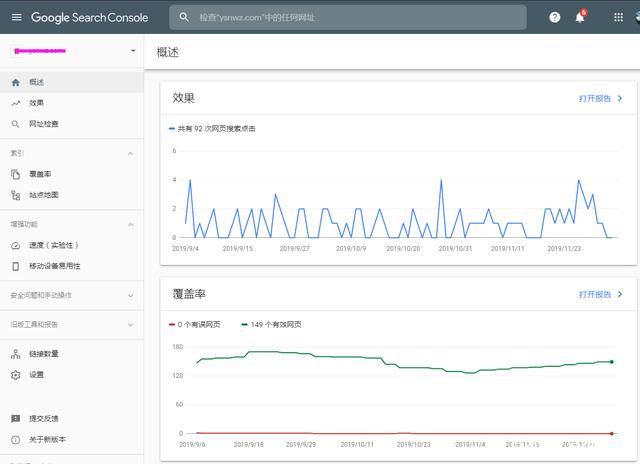Click the 2019/9/4 axis label
Viewport: 640px width, 464px height.
click(185, 248)
